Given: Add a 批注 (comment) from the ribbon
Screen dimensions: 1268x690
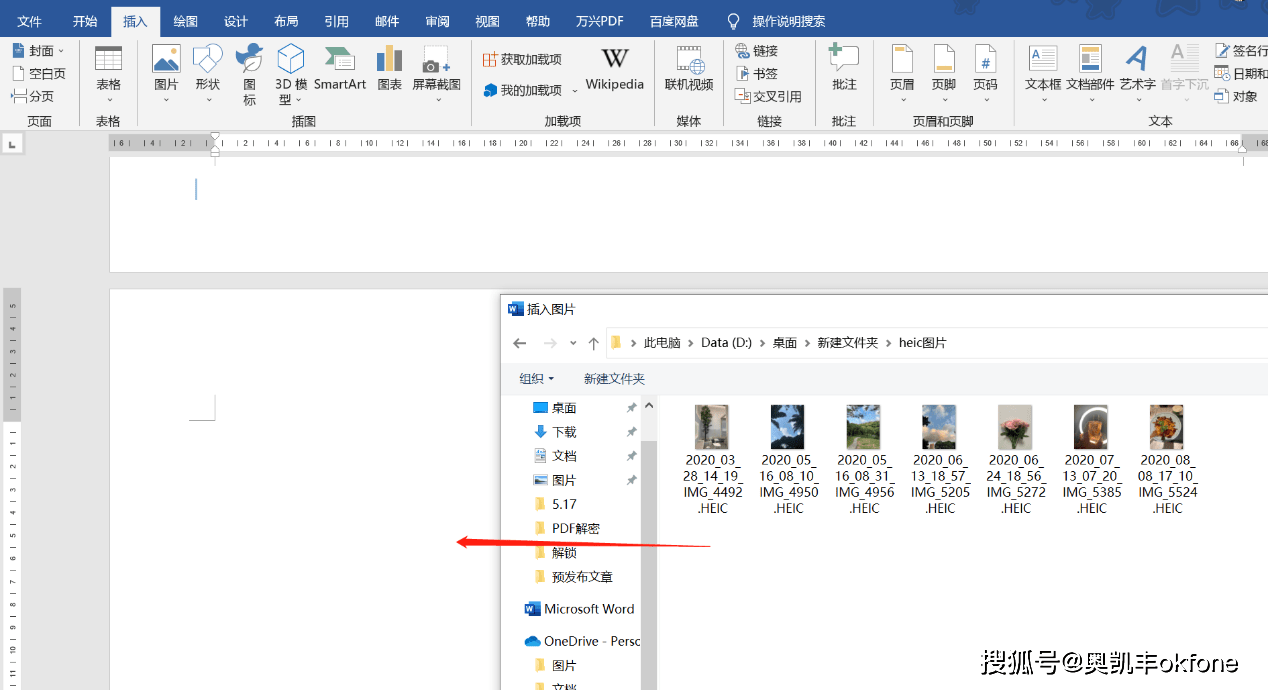Looking at the screenshot, I should click(844, 68).
